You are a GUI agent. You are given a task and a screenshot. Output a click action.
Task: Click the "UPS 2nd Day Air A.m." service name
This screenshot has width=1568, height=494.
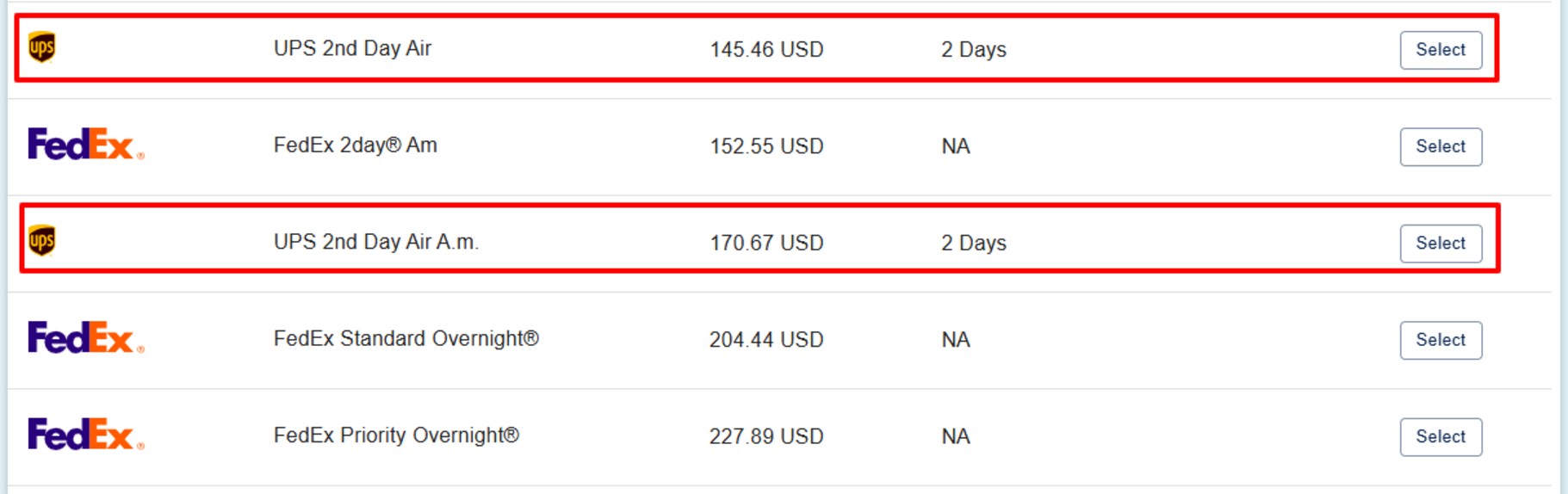[375, 243]
